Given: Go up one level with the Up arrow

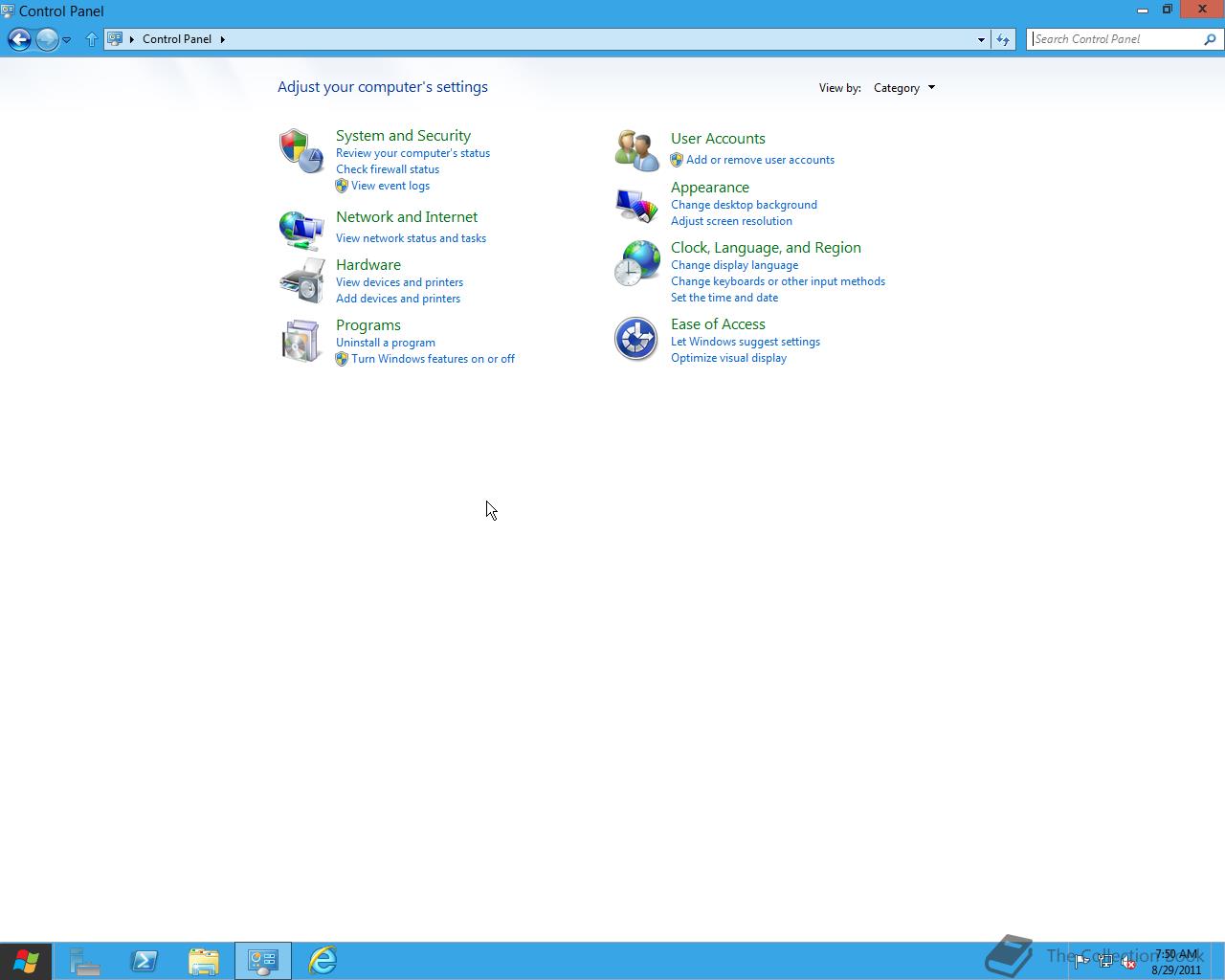Looking at the screenshot, I should coord(92,39).
